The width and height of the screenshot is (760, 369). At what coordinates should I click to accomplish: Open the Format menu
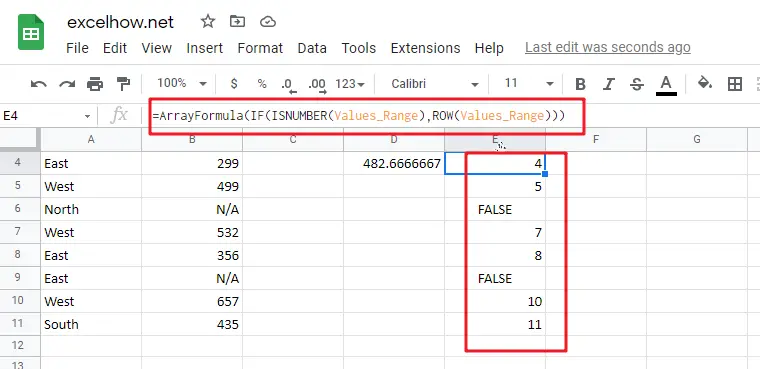click(260, 48)
